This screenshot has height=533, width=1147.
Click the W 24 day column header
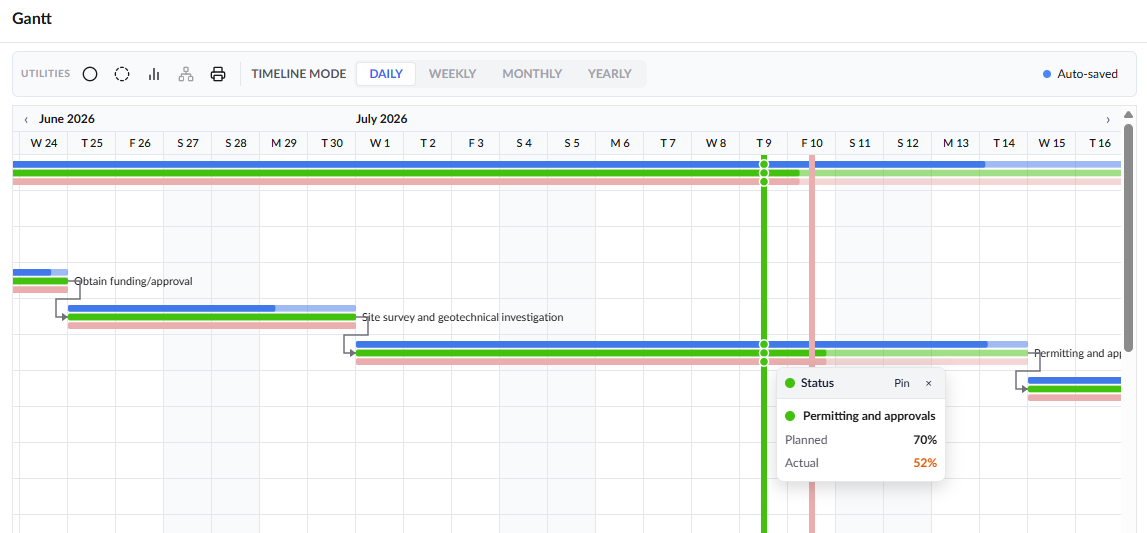point(43,143)
